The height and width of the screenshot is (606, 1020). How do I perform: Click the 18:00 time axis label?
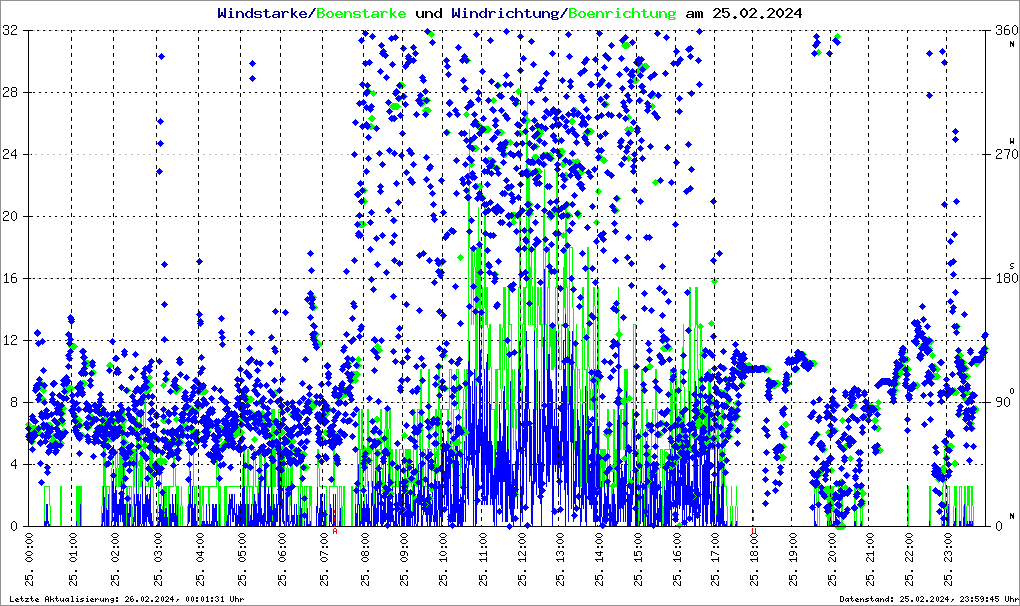coord(753,559)
